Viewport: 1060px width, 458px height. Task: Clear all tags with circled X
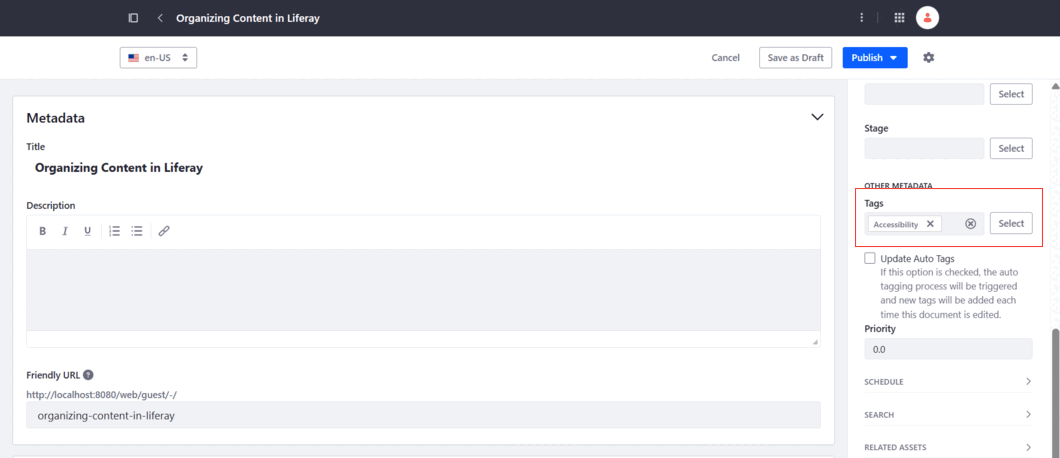coord(970,224)
